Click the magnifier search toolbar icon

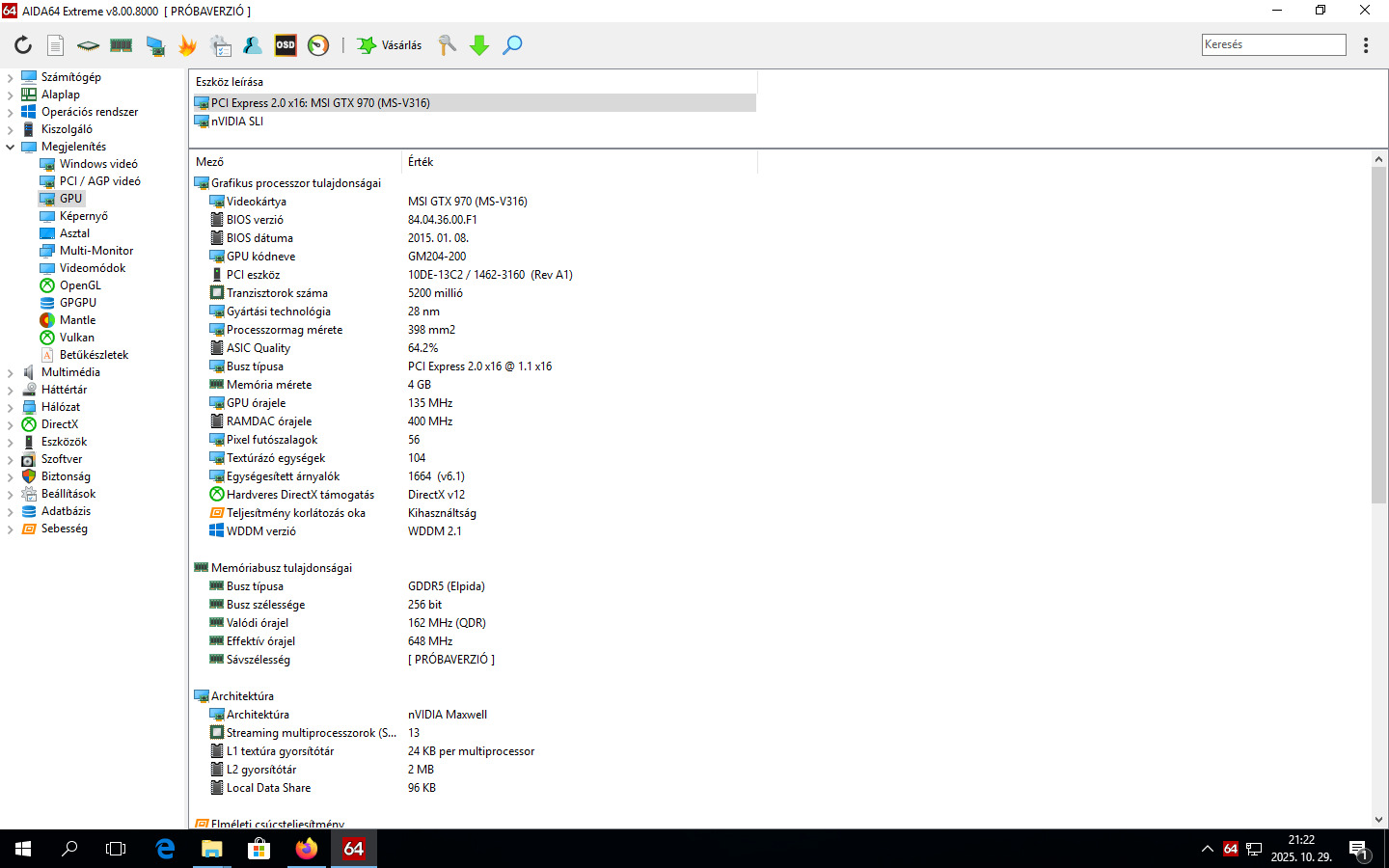click(x=512, y=45)
